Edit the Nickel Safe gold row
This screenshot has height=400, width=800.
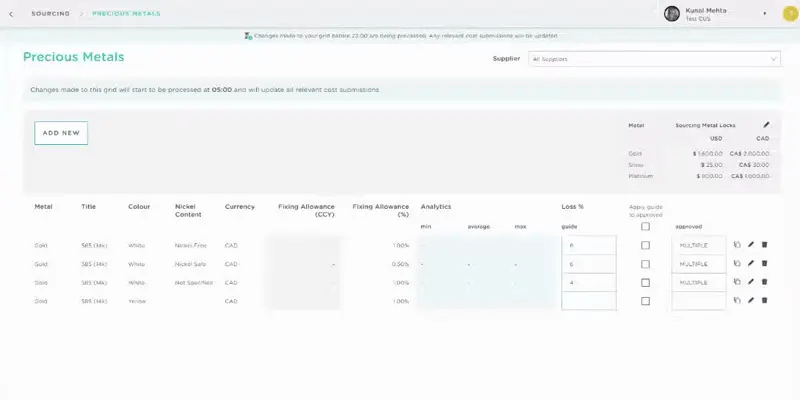(751, 264)
